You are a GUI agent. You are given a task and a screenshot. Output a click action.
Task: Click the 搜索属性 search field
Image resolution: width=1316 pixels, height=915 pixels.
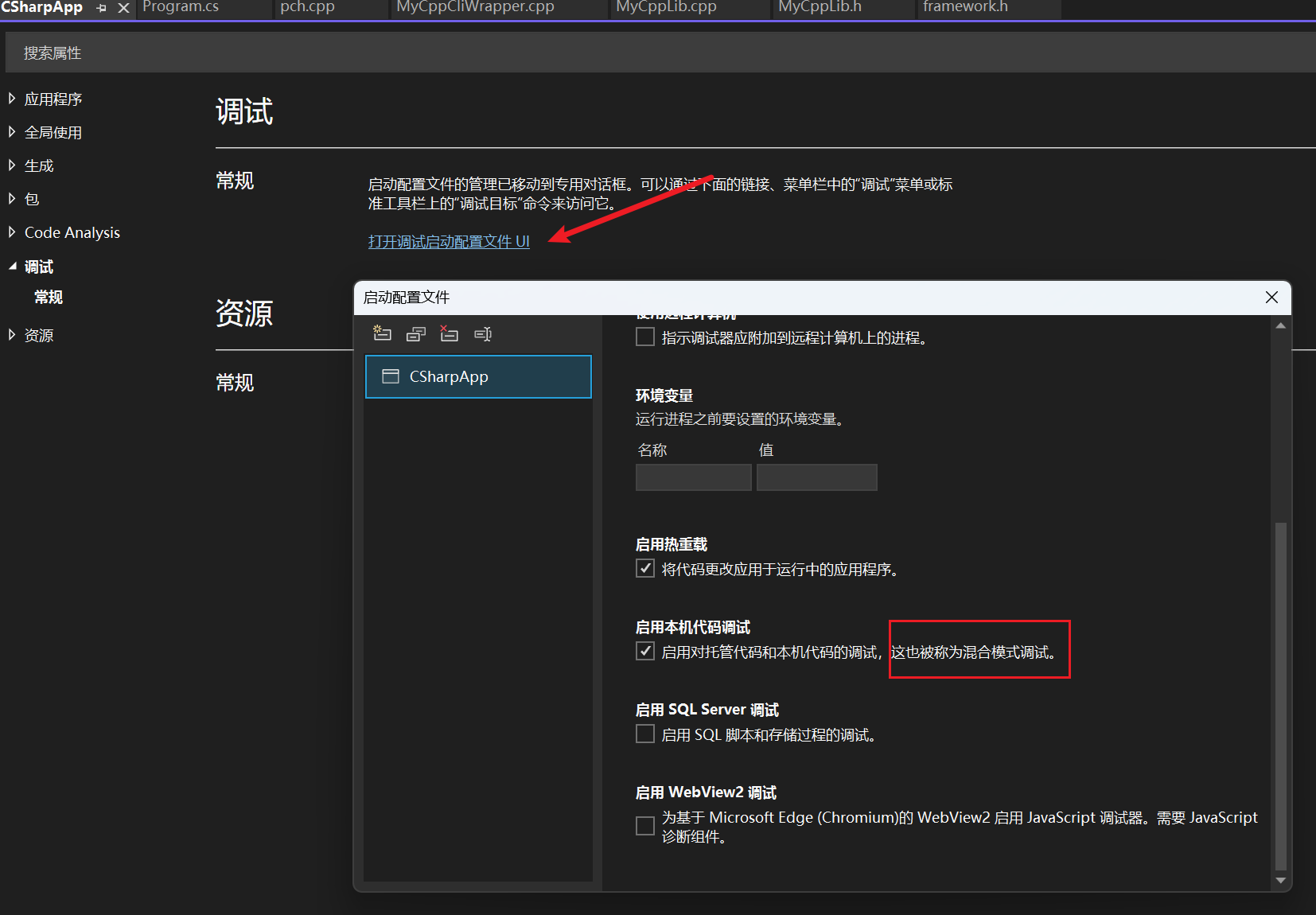click(660, 53)
